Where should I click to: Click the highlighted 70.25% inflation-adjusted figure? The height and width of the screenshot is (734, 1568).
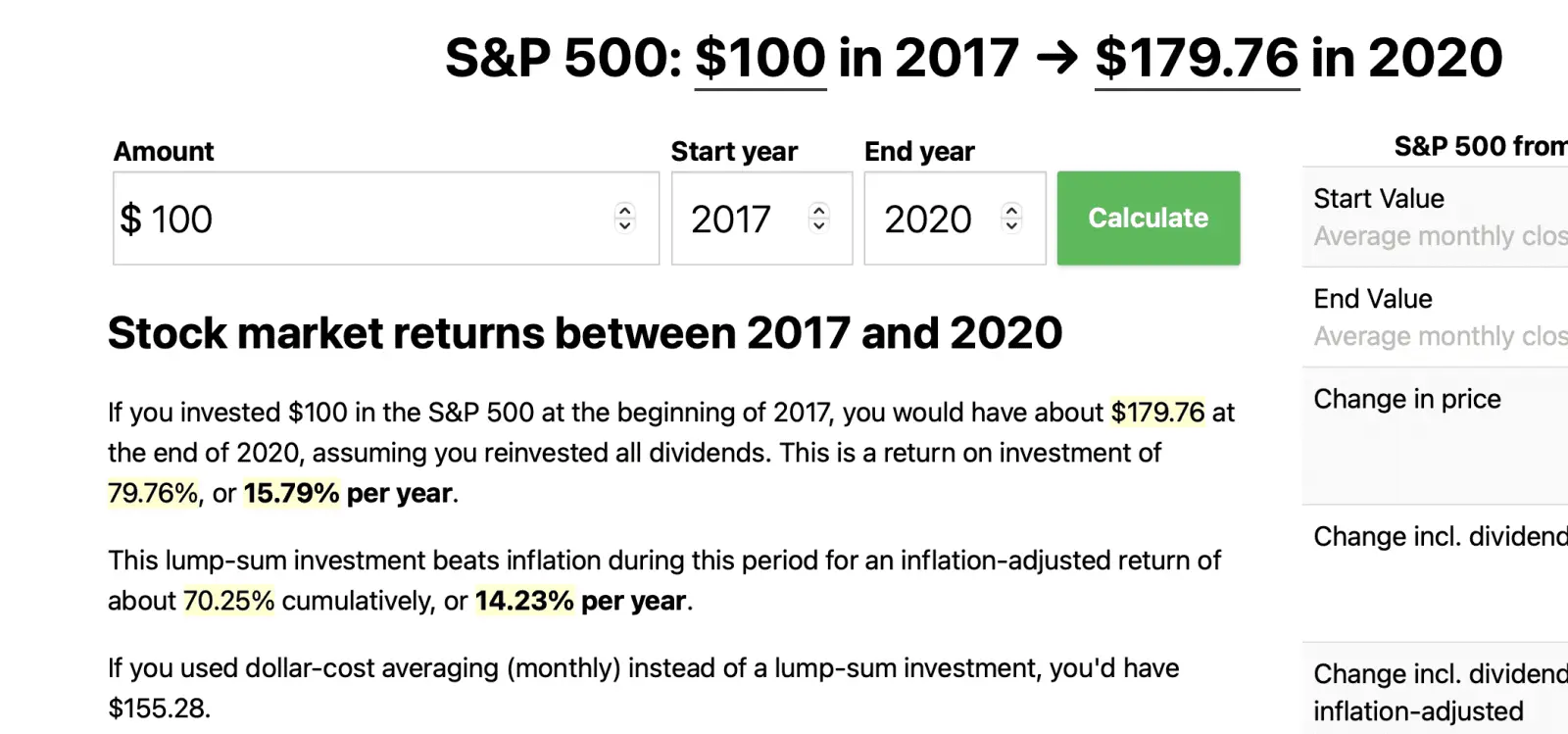(x=229, y=601)
